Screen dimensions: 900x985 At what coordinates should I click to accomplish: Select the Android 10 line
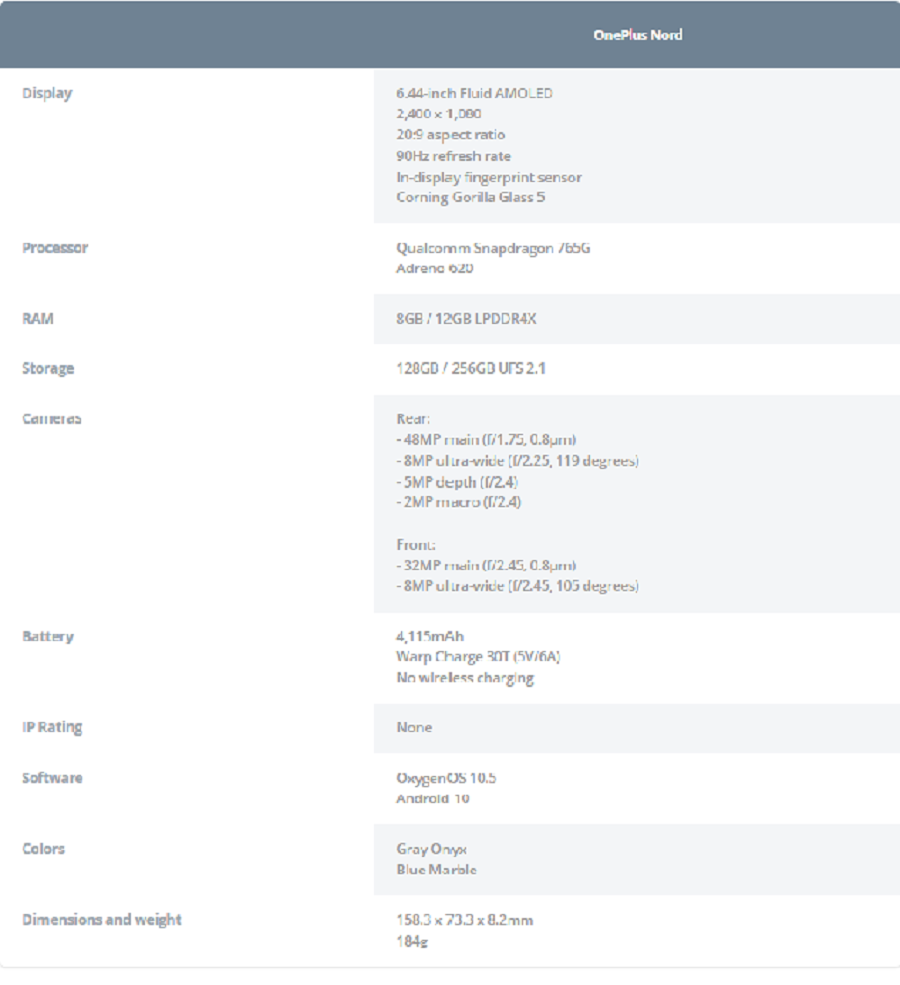pos(433,798)
